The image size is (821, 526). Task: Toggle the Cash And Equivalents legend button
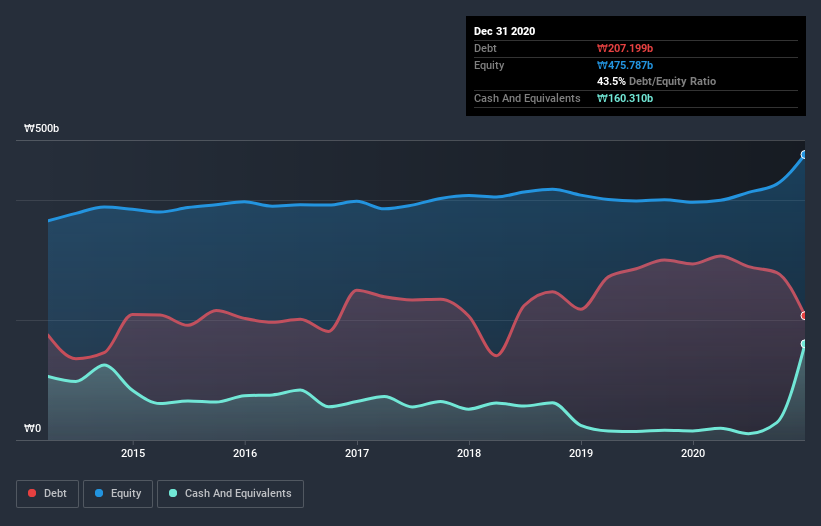coord(230,494)
